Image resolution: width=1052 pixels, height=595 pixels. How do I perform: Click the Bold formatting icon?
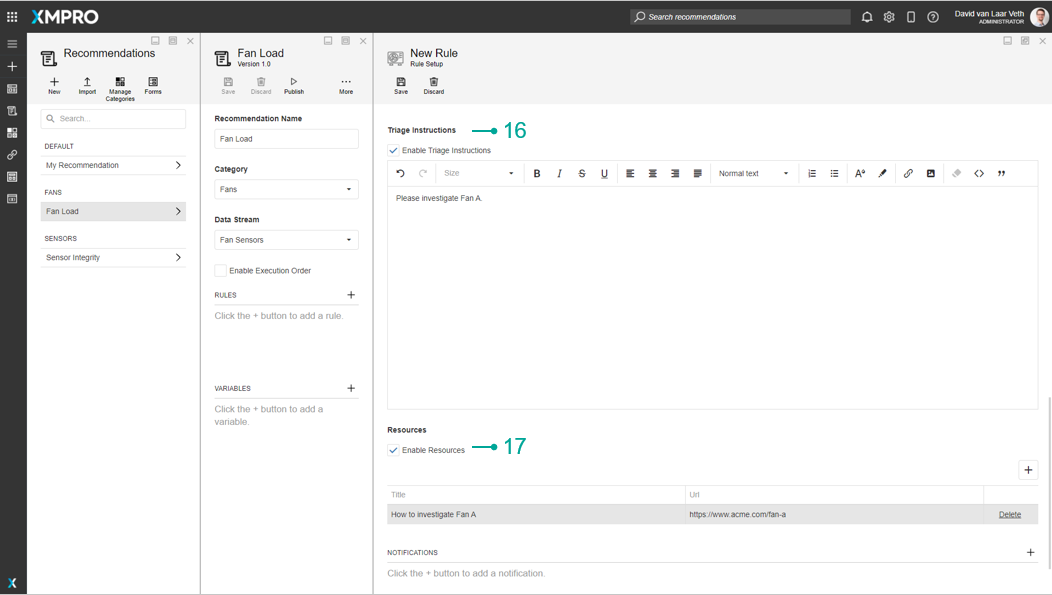click(x=537, y=174)
